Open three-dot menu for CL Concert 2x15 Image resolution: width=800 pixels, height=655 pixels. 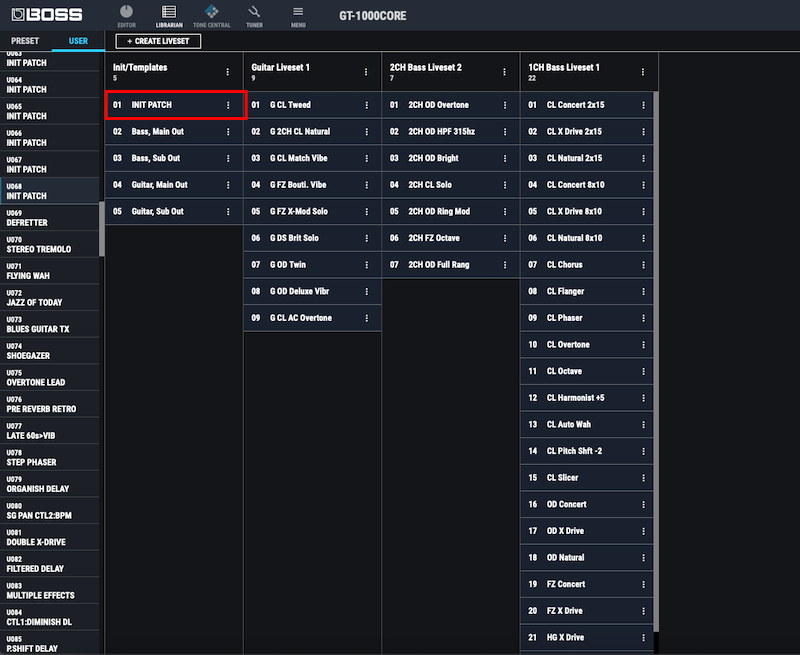click(643, 105)
